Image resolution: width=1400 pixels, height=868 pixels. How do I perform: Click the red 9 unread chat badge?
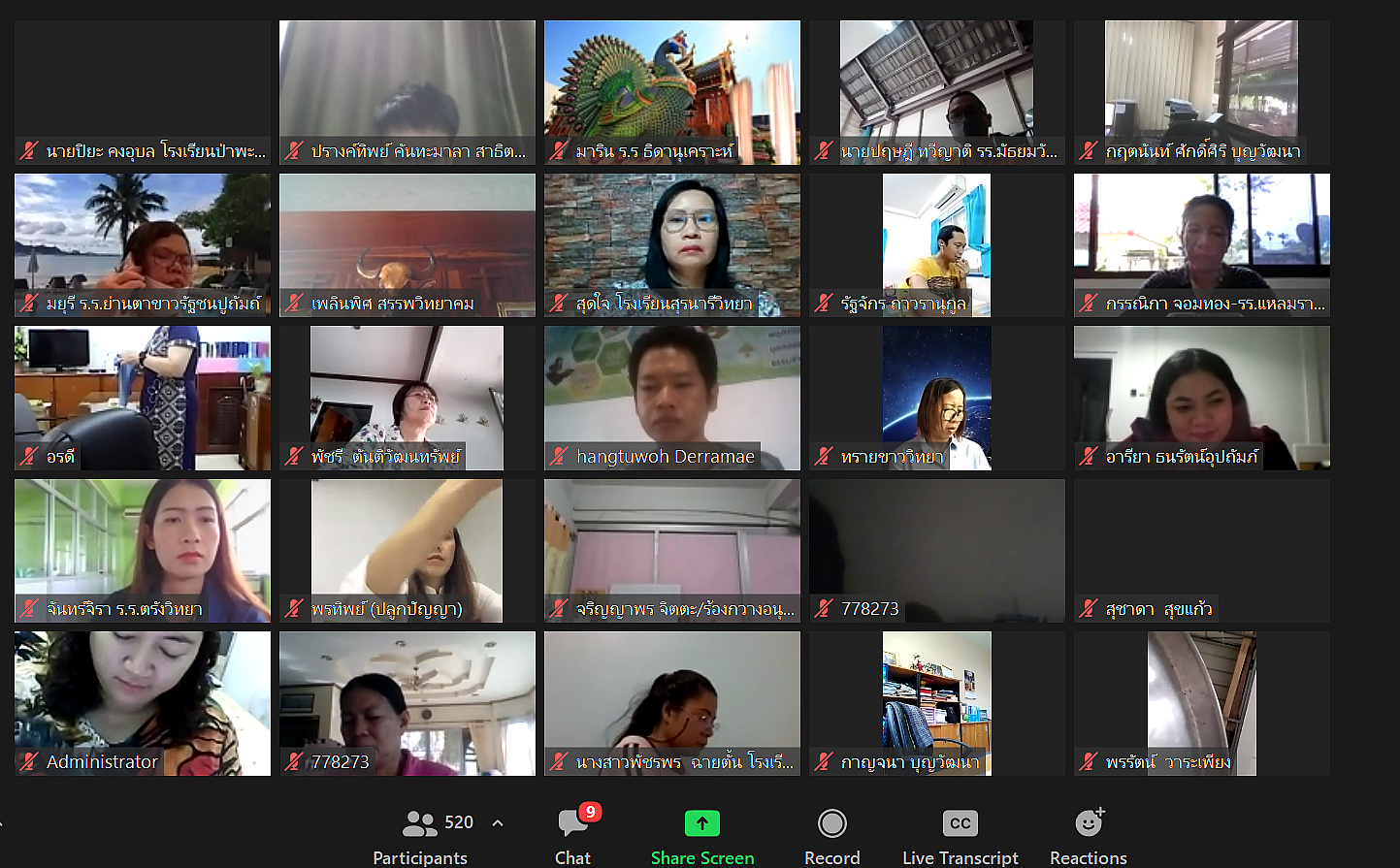590,812
